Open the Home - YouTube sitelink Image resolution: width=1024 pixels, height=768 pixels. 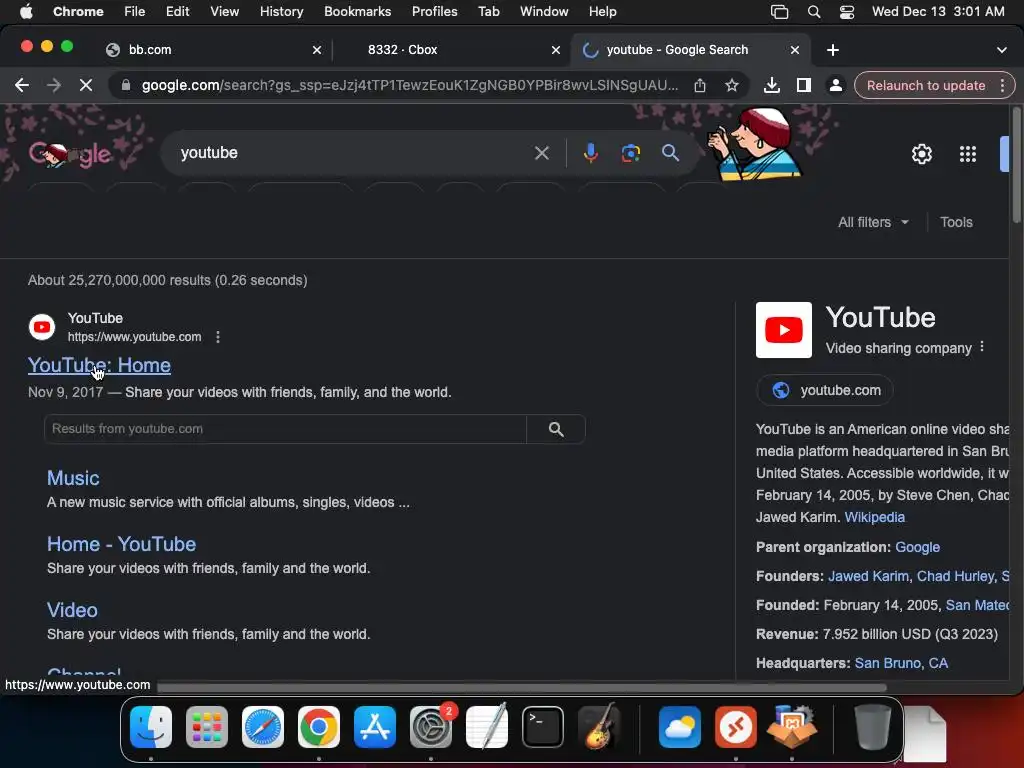pyautogui.click(x=121, y=544)
